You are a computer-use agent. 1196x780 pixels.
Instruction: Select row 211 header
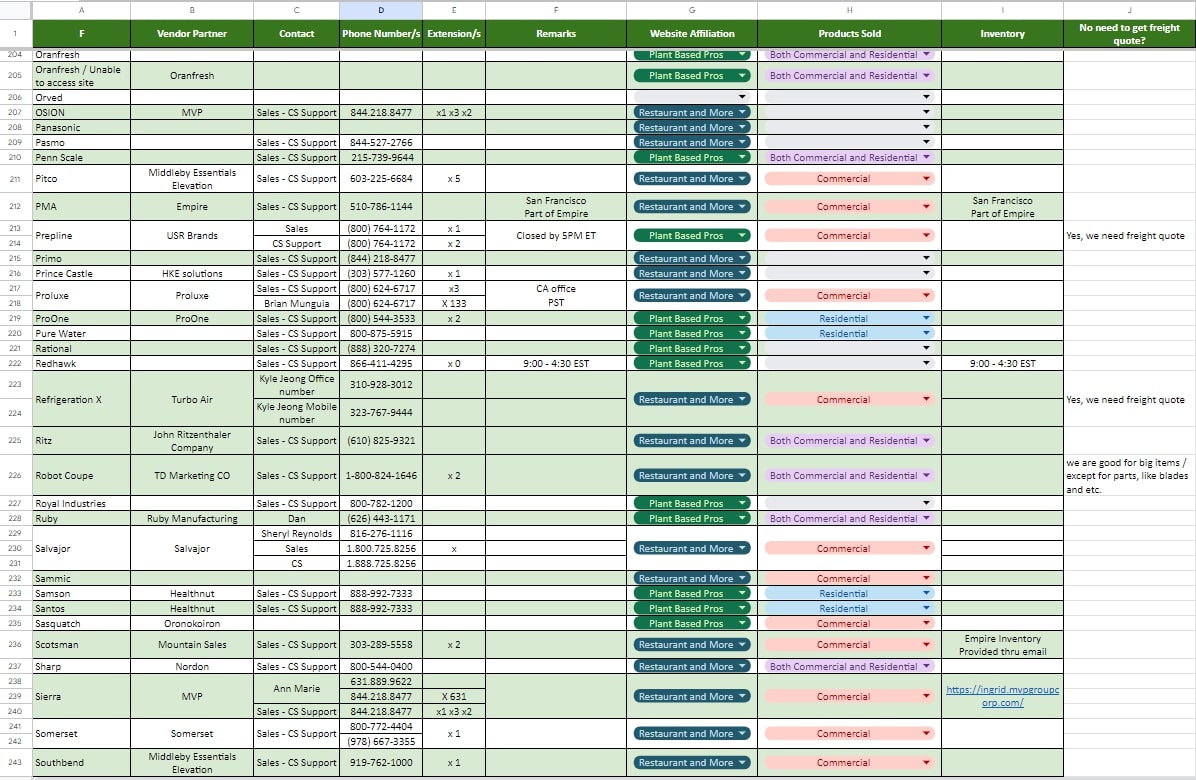click(x=15, y=178)
